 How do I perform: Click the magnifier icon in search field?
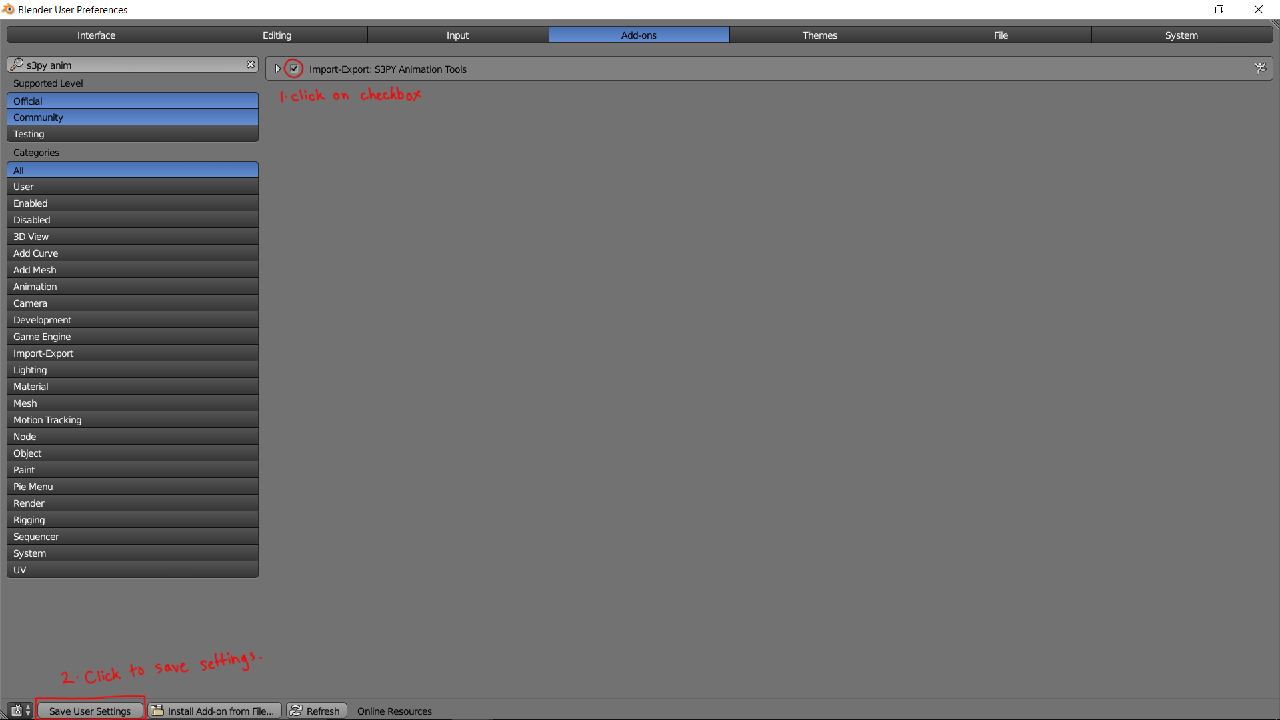point(18,65)
